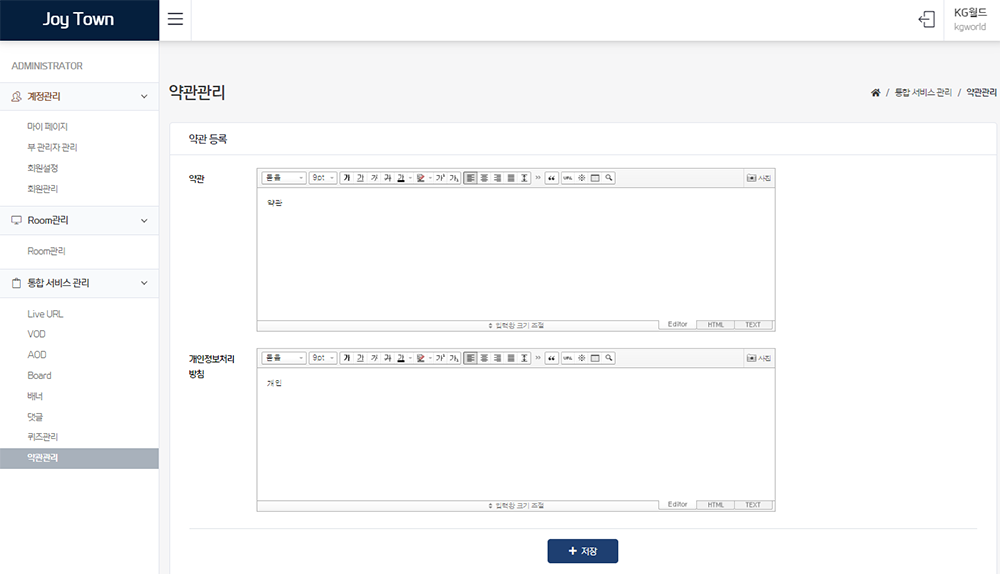Switch 개인정보처리방침 editor to TEXT tab
This screenshot has width=1000, height=574.
tap(753, 505)
